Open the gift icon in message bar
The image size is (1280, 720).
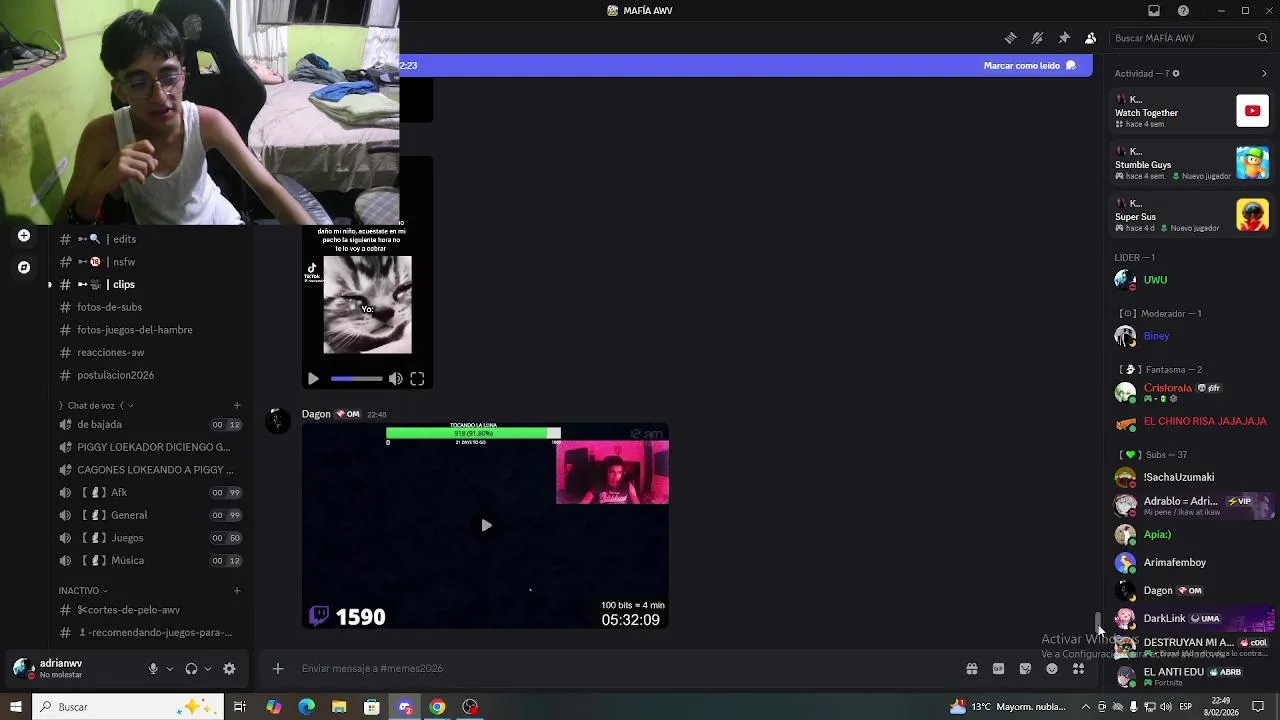pyautogui.click(x=971, y=669)
